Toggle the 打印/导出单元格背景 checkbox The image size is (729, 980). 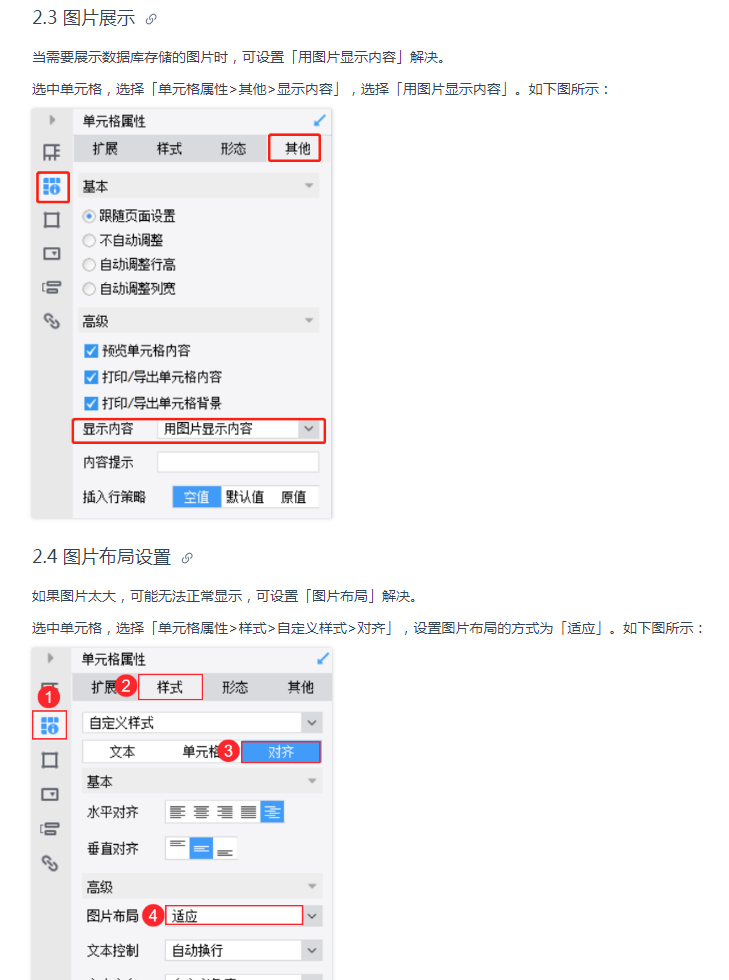(91, 403)
